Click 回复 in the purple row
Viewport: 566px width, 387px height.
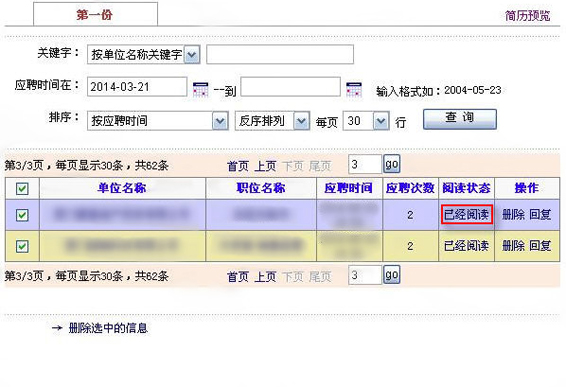tap(540, 215)
